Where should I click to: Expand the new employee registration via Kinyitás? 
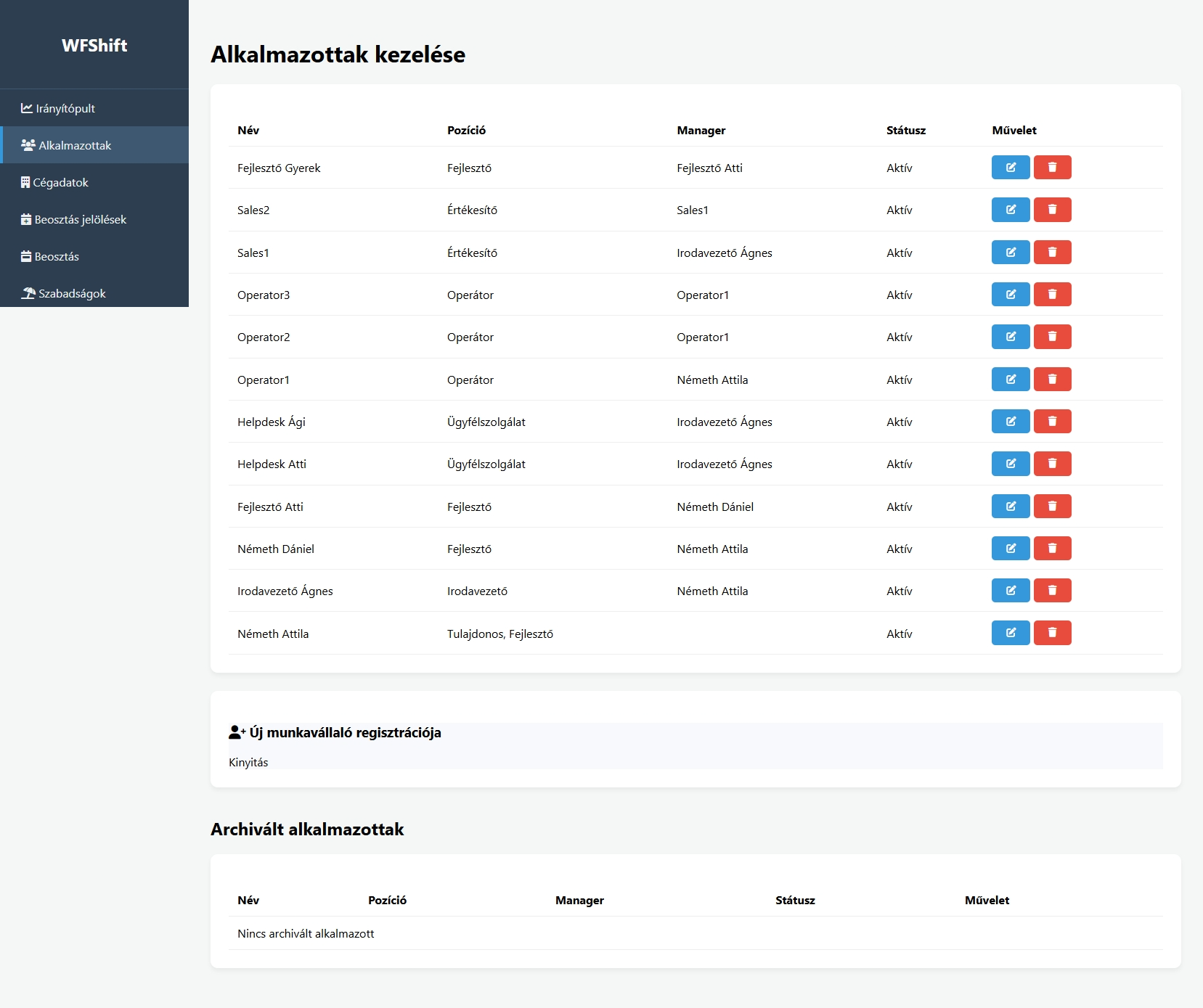(248, 762)
